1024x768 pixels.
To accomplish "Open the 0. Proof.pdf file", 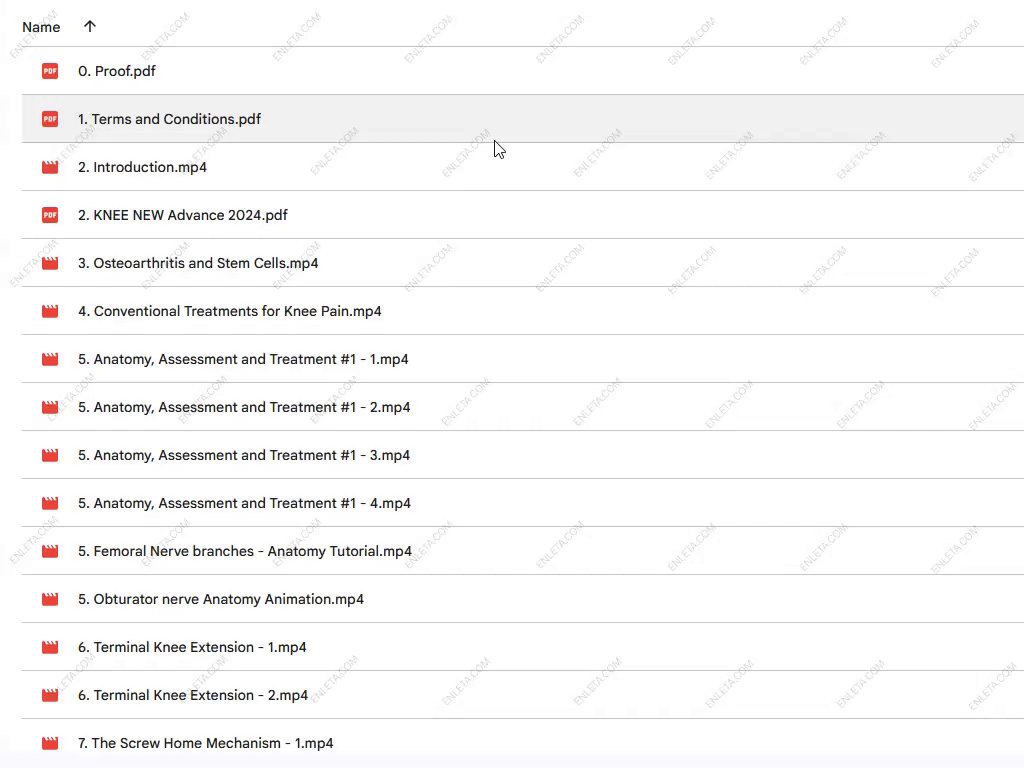I will [x=117, y=71].
